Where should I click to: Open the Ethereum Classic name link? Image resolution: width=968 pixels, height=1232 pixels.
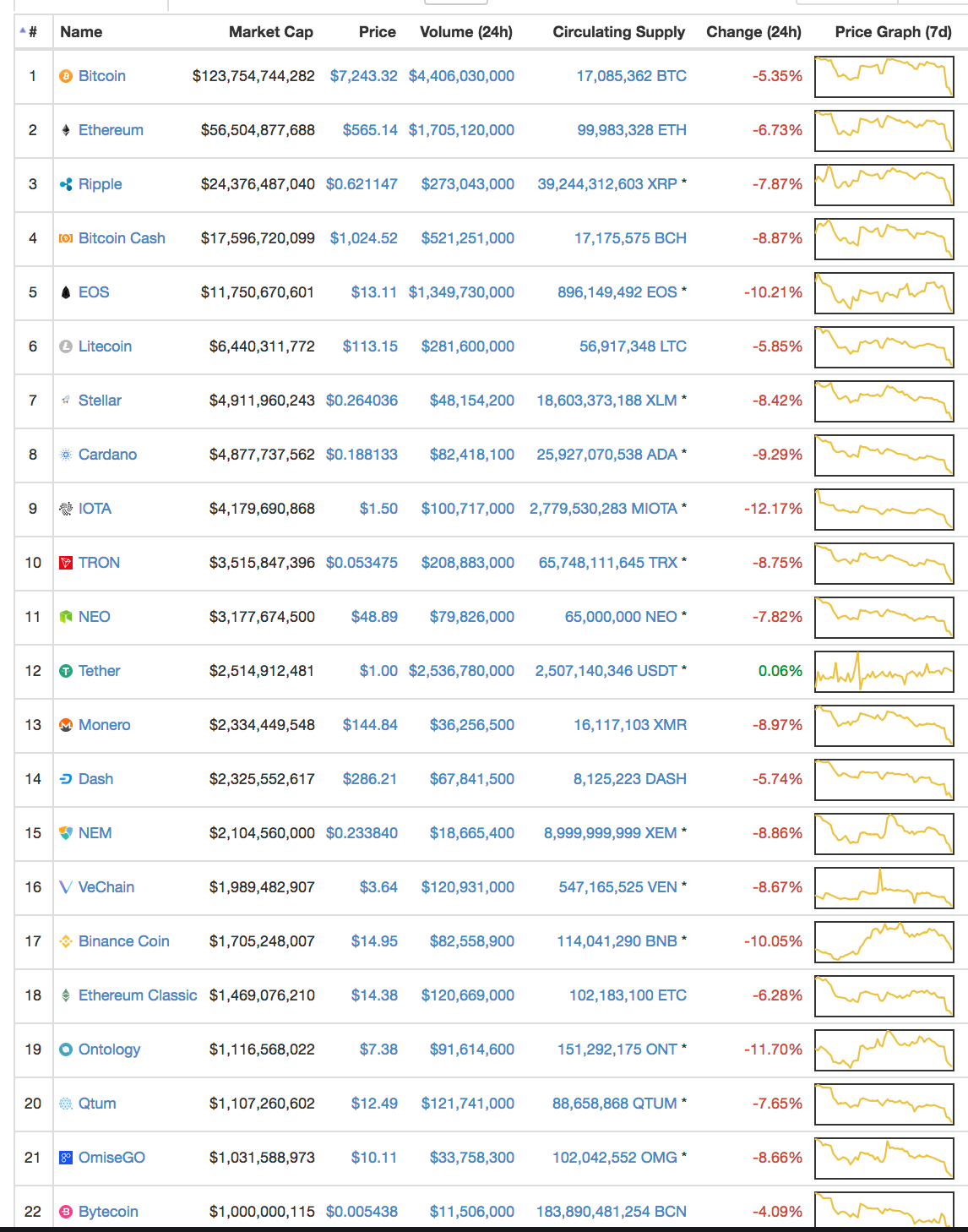point(138,995)
